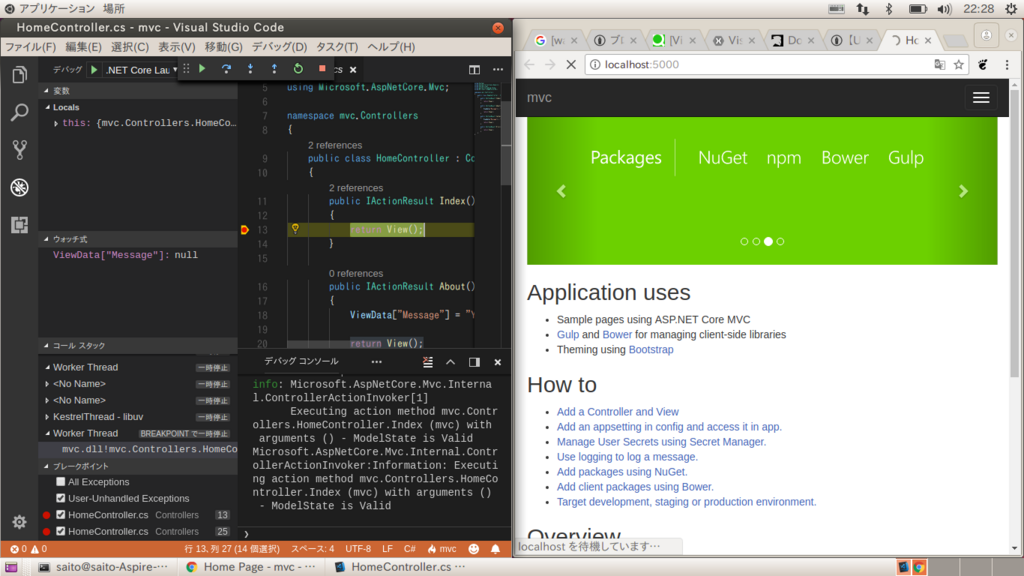Expand first <No Name> thread
The height and width of the screenshot is (576, 1024).
pos(48,384)
